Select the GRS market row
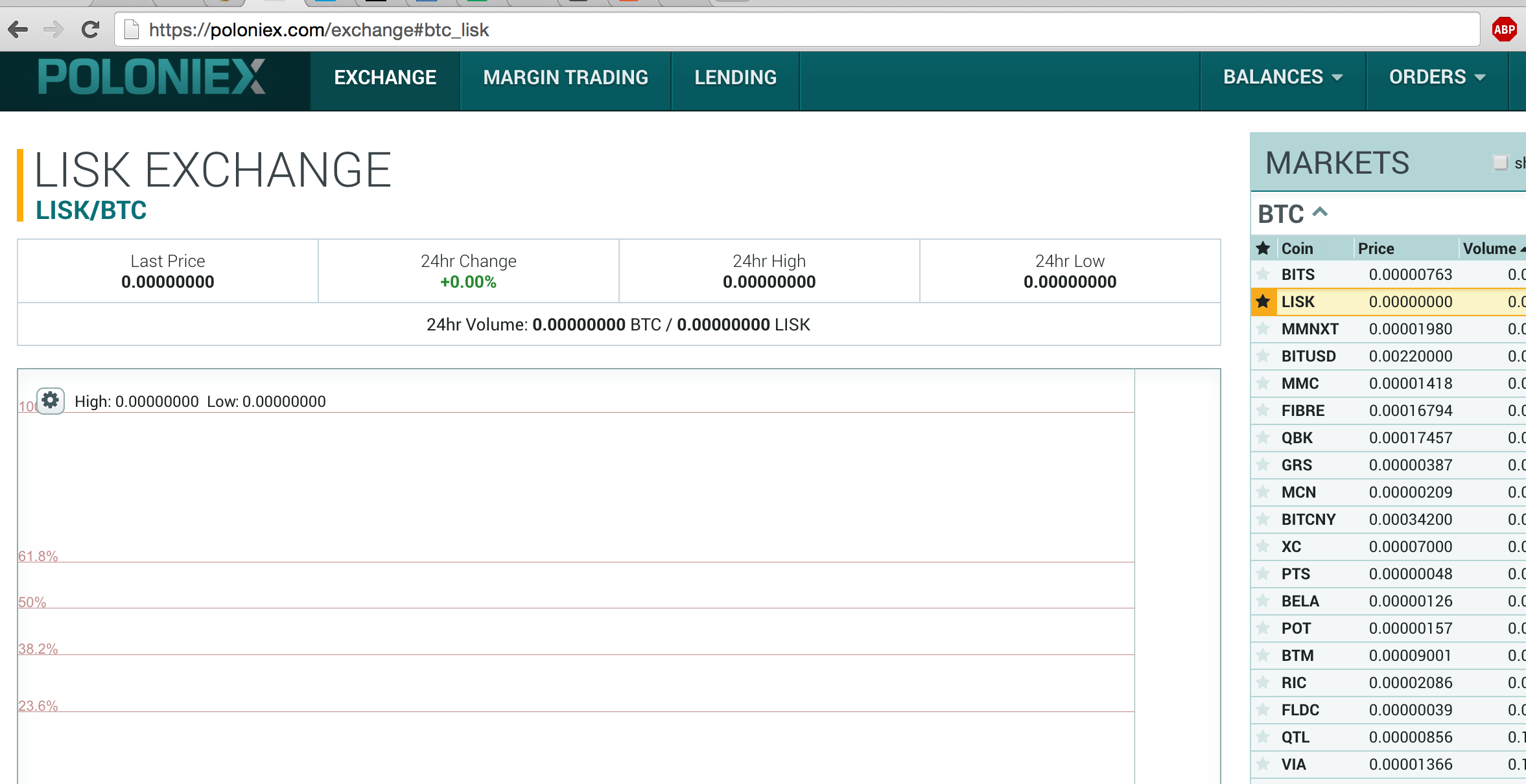 (1388, 465)
